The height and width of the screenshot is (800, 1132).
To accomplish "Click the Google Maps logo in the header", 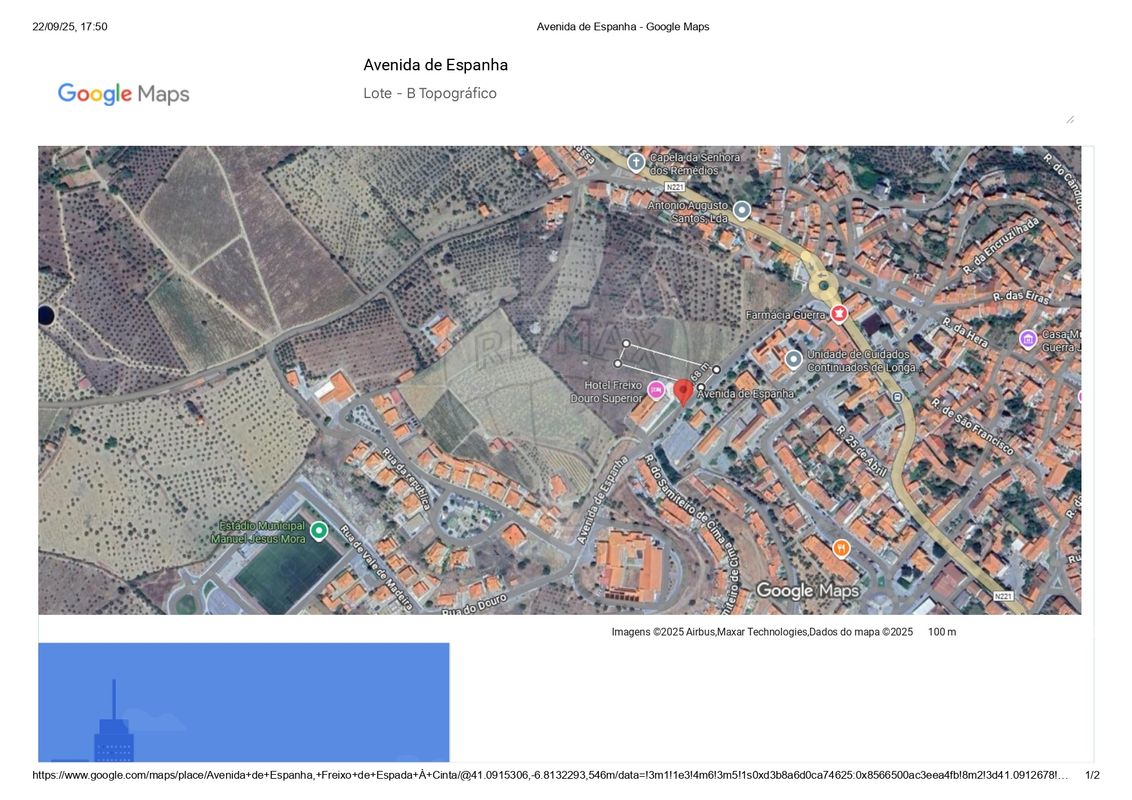I will click(x=123, y=94).
